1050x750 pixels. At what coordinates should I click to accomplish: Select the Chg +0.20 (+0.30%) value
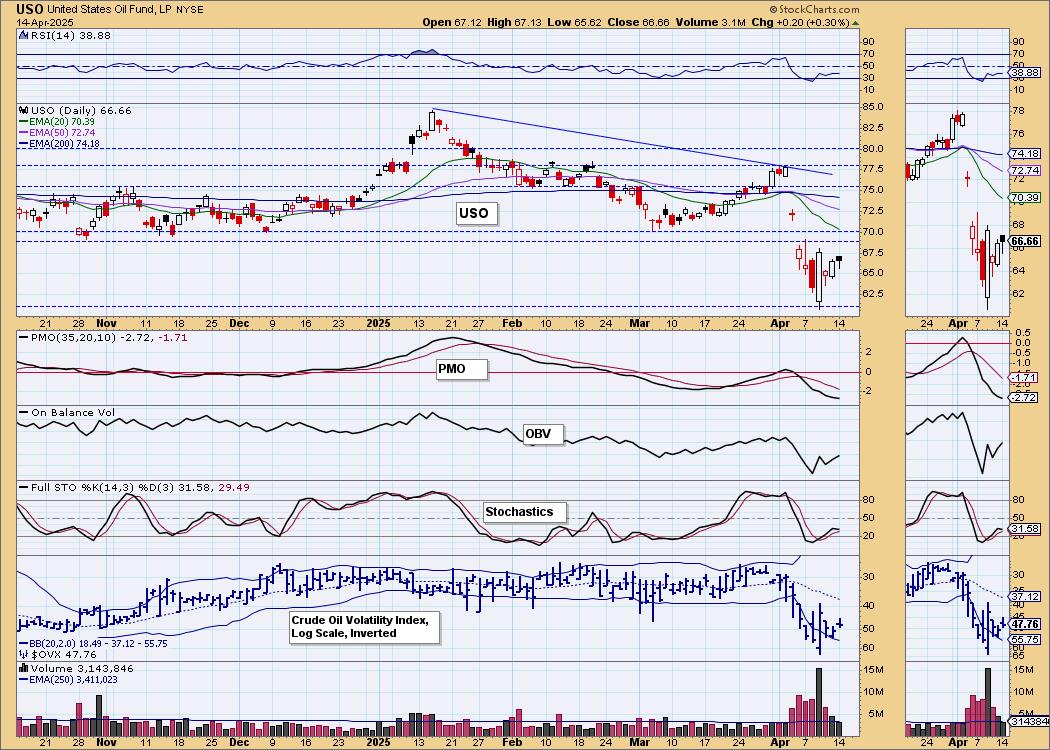799,22
